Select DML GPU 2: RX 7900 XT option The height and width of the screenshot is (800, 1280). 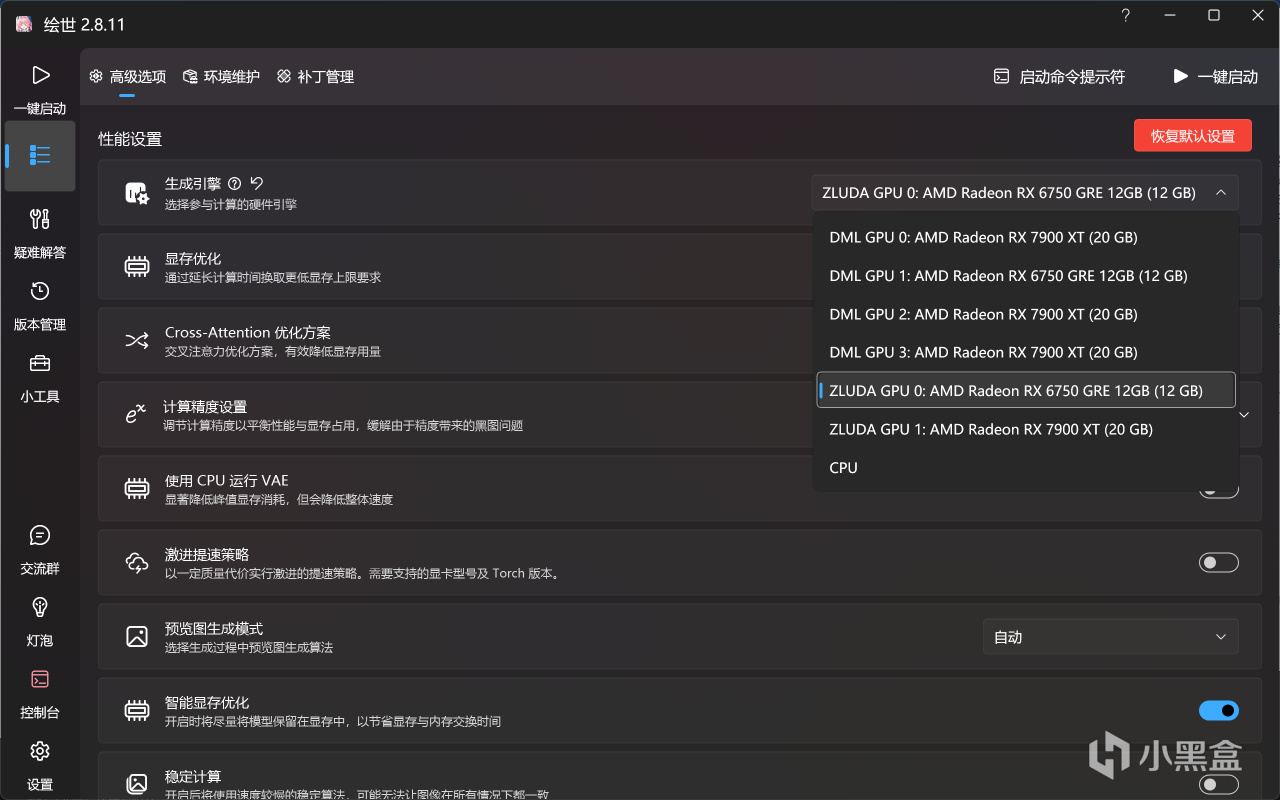(1026, 314)
